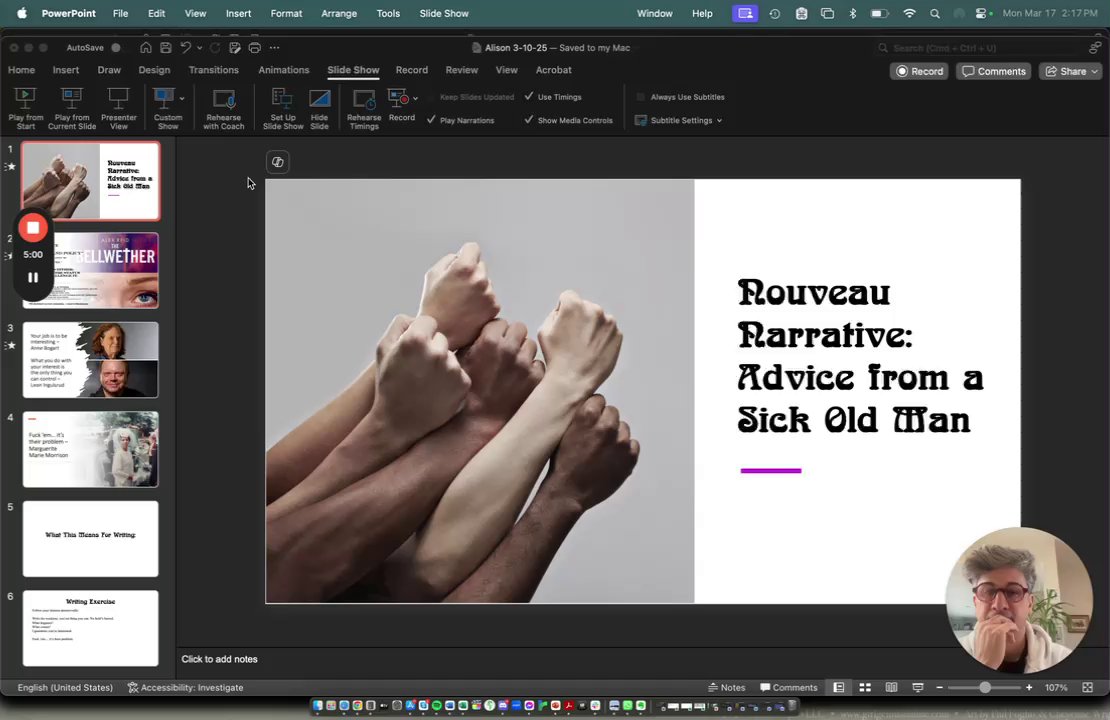Click the Hide Slide icon
The width and height of the screenshot is (1110, 720).
click(x=319, y=99)
